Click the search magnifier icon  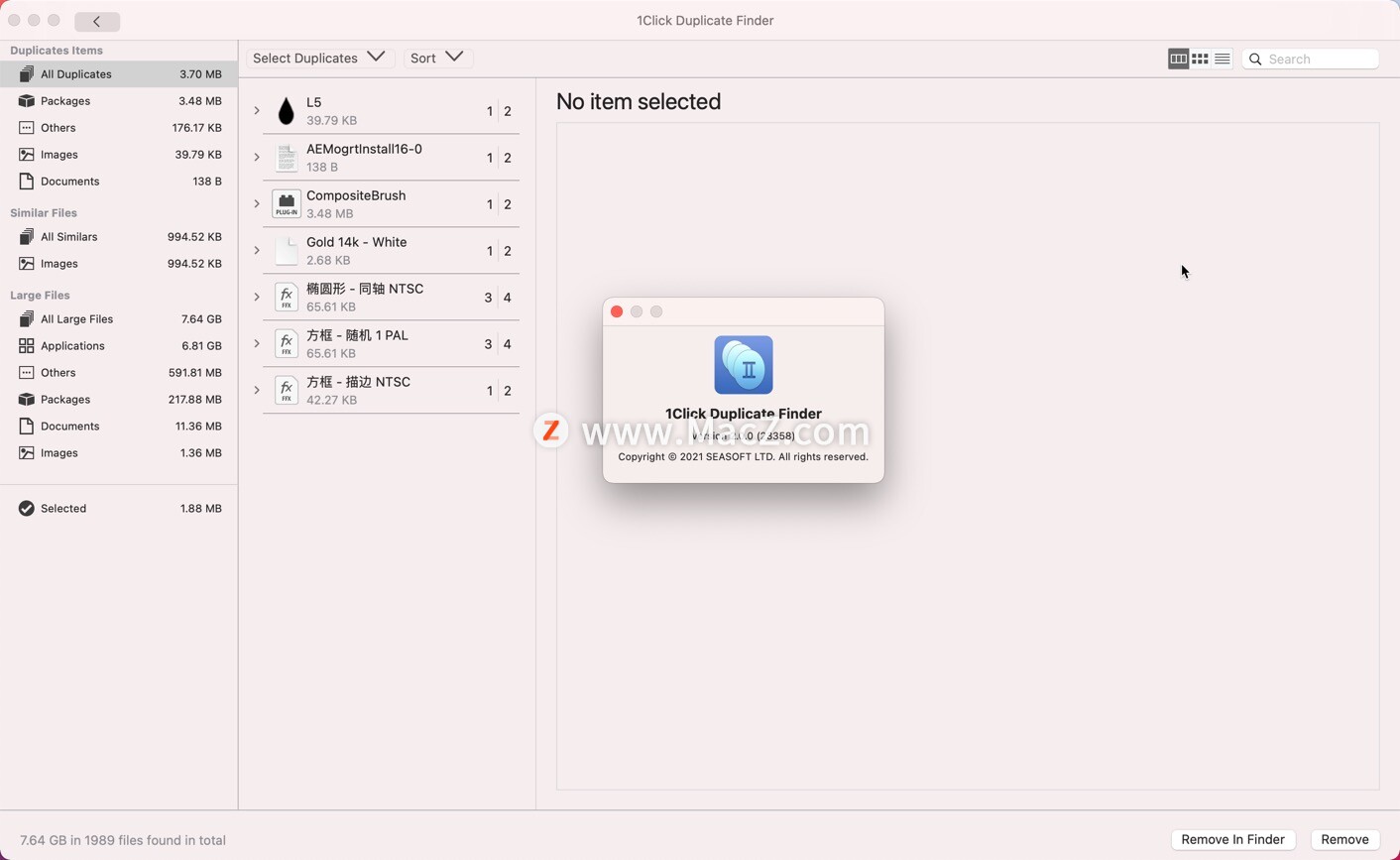point(1255,60)
